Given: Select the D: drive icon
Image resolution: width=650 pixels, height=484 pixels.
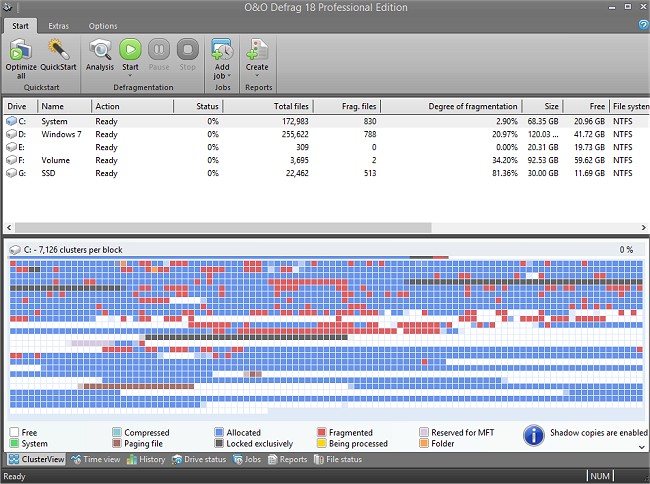Looking at the screenshot, I should 12,134.
